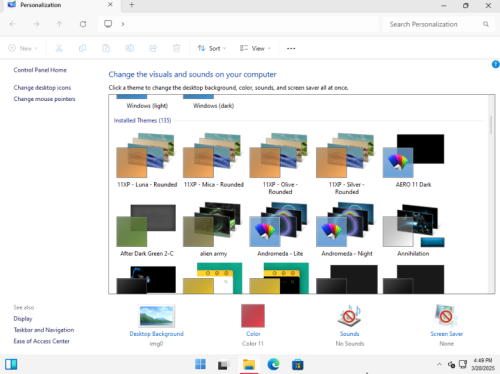Click the Cut scissors icon
The height and width of the screenshot is (374, 500).
coord(59,48)
